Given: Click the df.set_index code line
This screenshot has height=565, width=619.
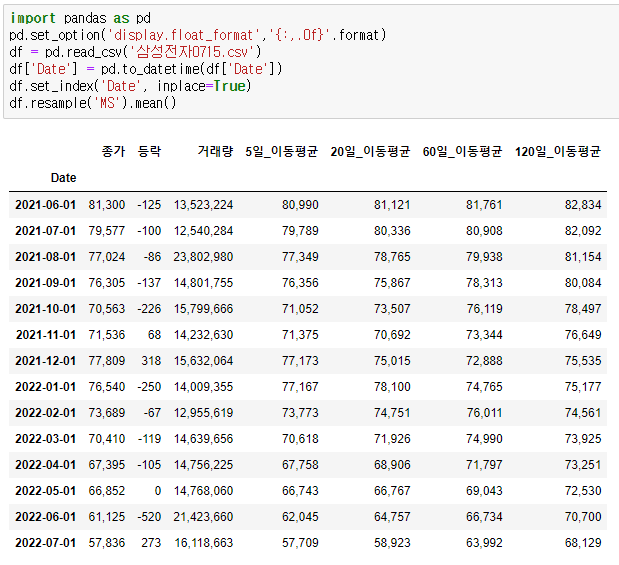Looking at the screenshot, I should [130, 86].
